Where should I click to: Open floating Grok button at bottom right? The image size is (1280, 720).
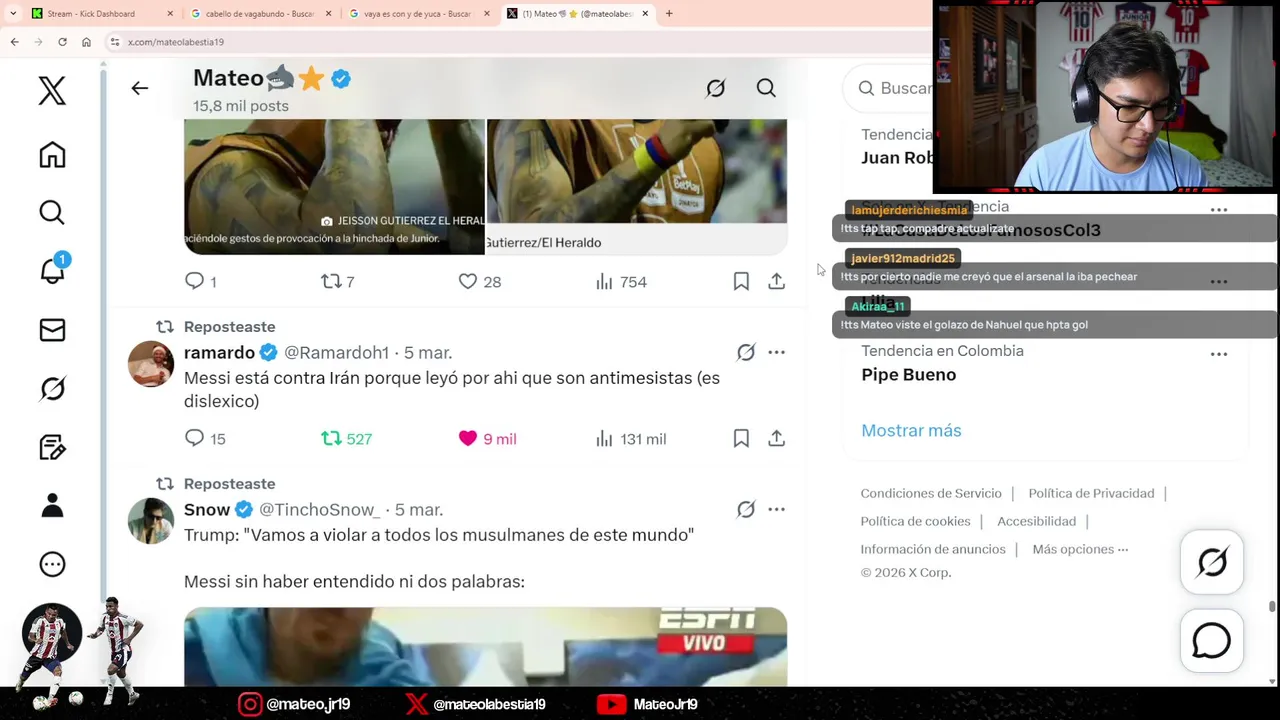pyautogui.click(x=1212, y=562)
